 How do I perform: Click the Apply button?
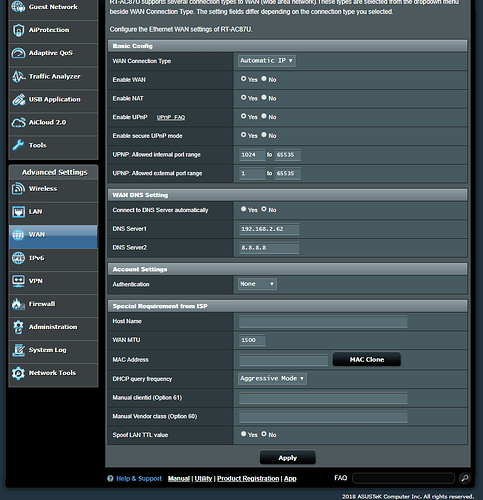(287, 458)
